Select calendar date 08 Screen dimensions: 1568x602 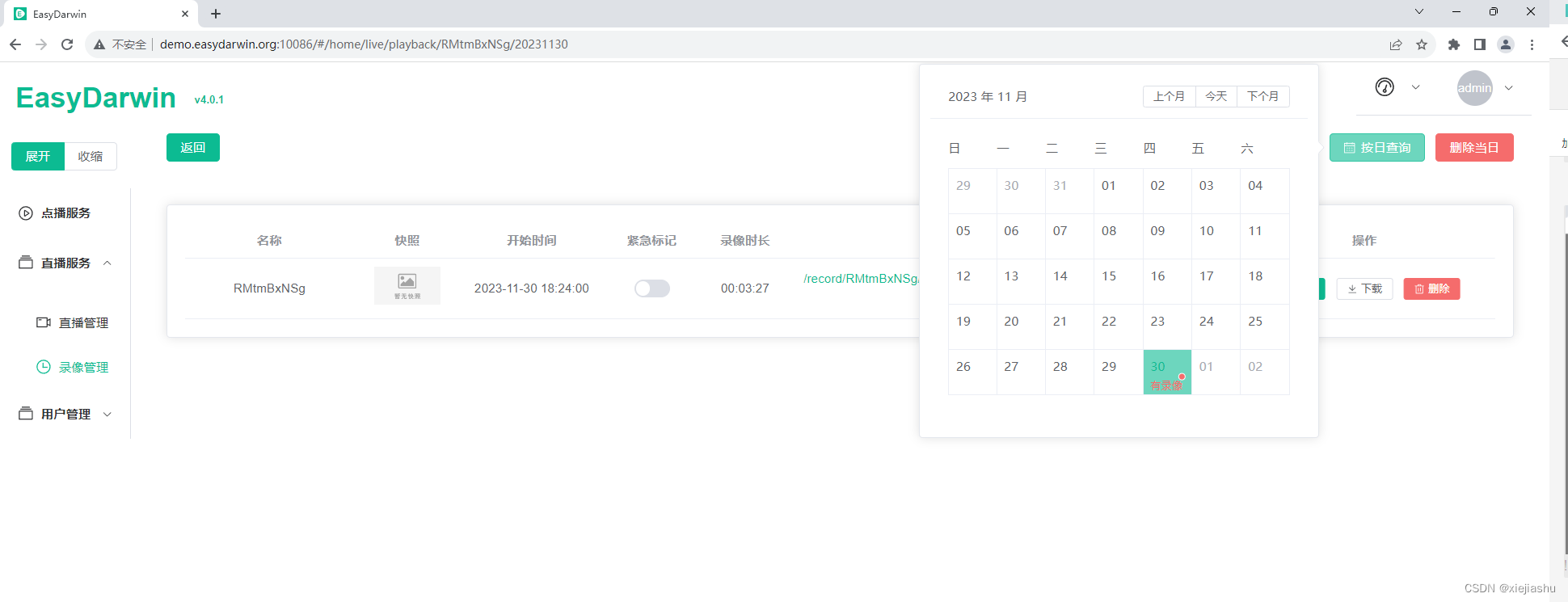click(x=1119, y=237)
